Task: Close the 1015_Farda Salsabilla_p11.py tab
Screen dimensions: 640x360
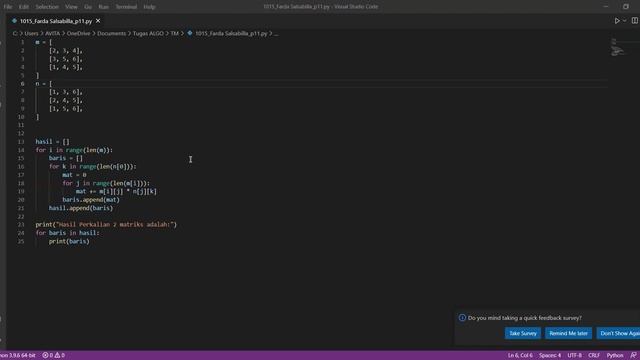Action: coord(98,21)
